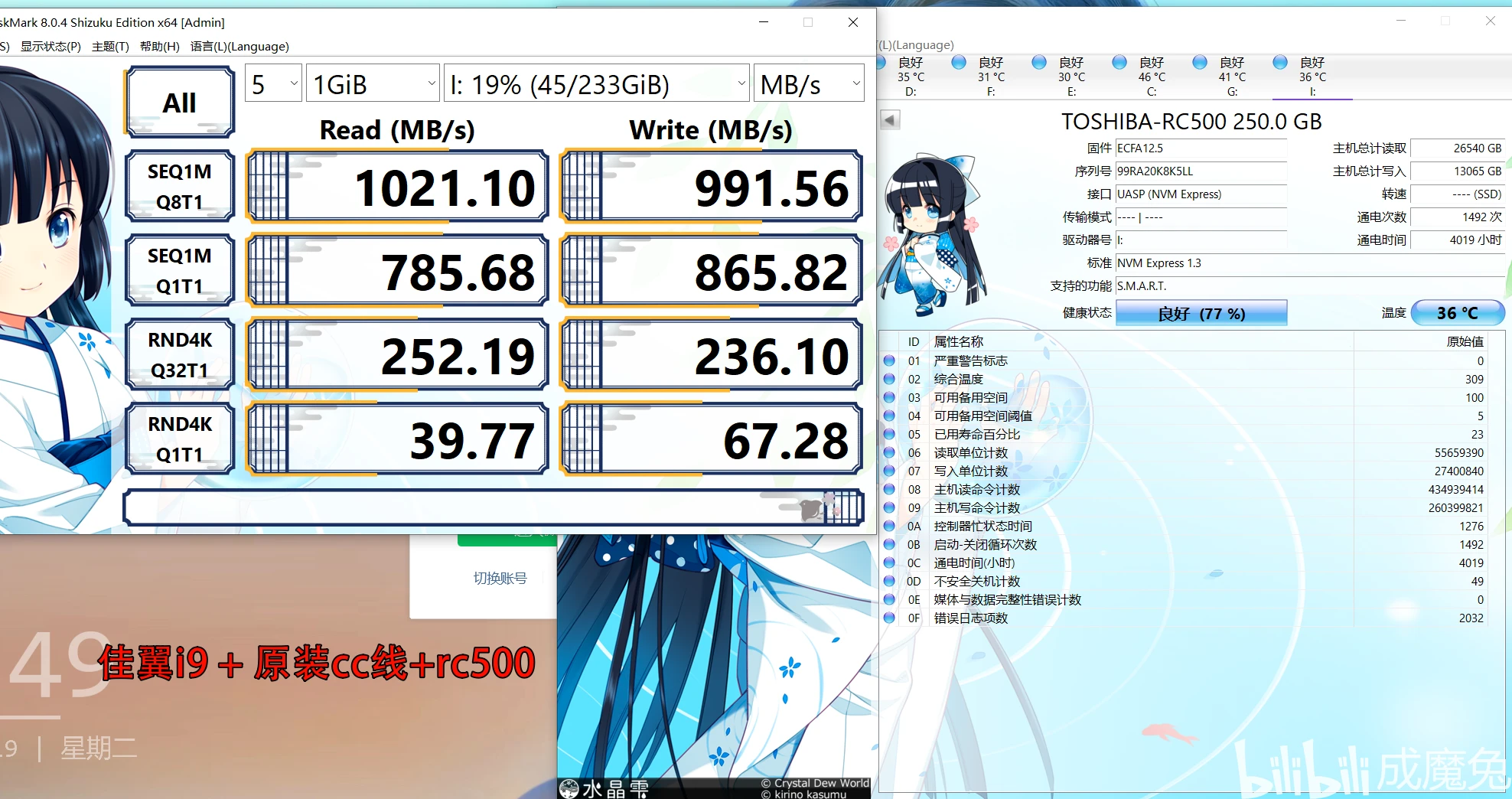Click drive C: health dot showing 46 °C
The width and height of the screenshot is (1512, 799).
pyautogui.click(x=1119, y=63)
